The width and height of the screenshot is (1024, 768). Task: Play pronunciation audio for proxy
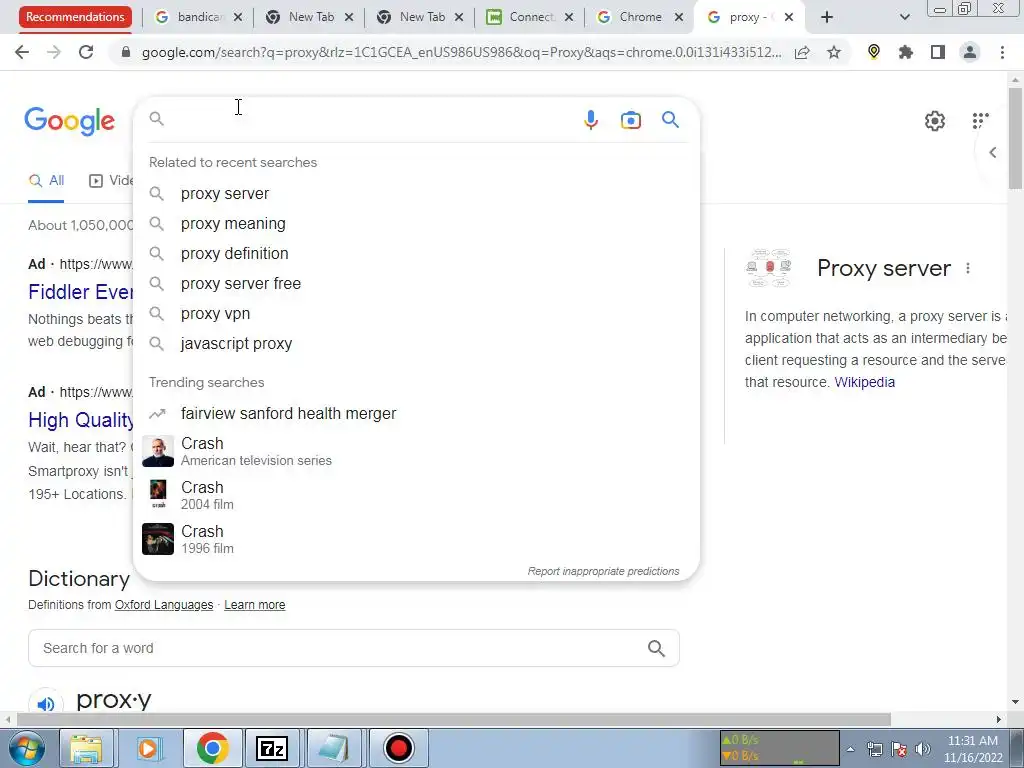[46, 704]
